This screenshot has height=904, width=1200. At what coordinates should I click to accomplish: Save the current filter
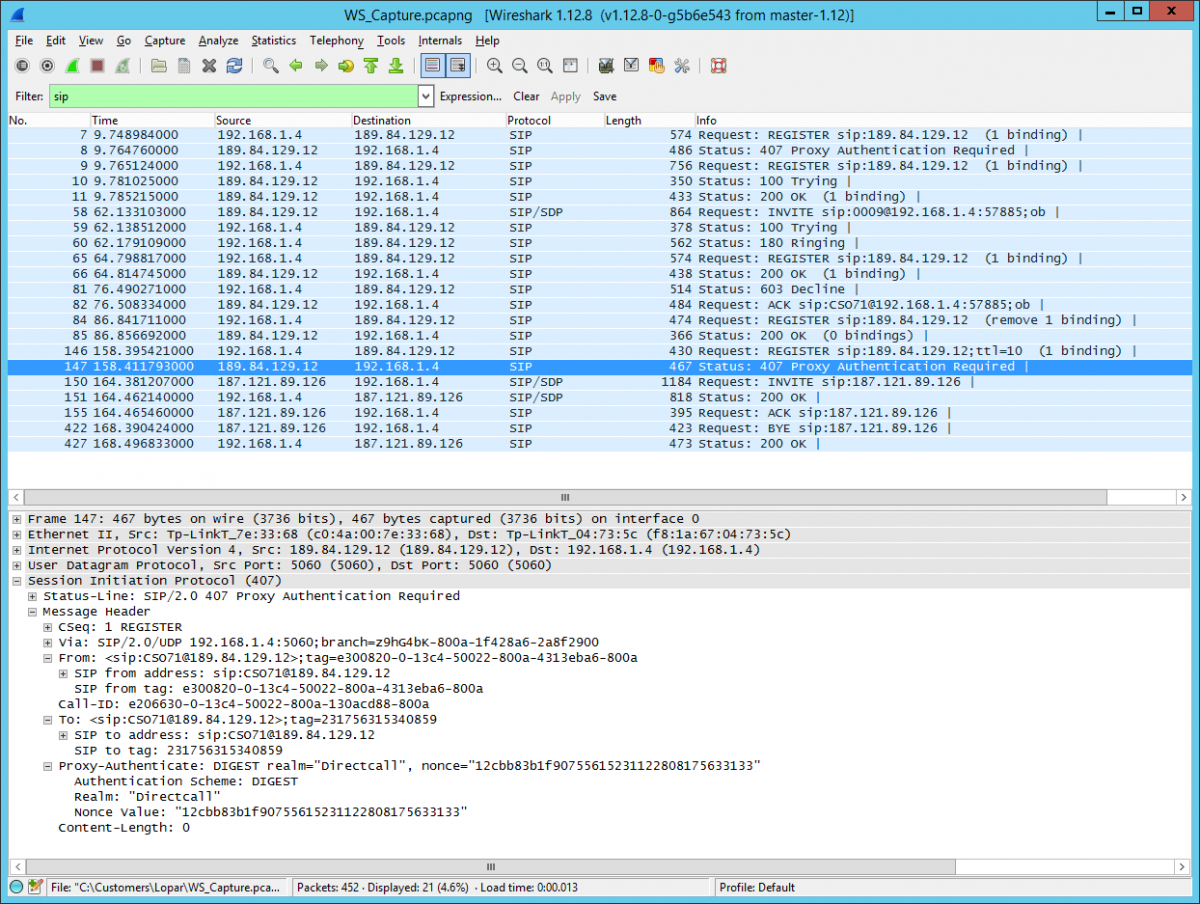pos(604,97)
